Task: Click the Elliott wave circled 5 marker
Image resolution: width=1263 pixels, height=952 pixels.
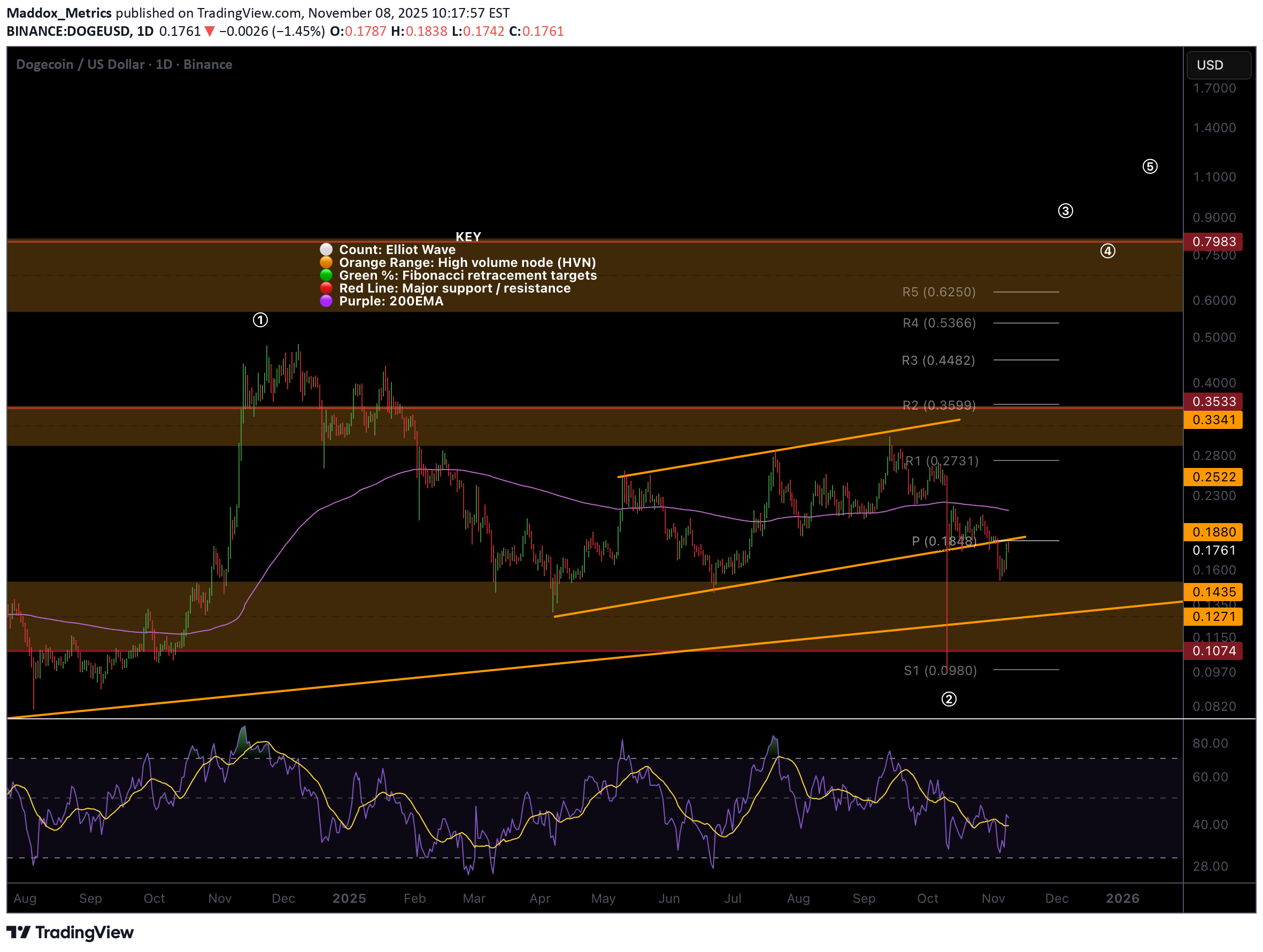Action: tap(1150, 167)
